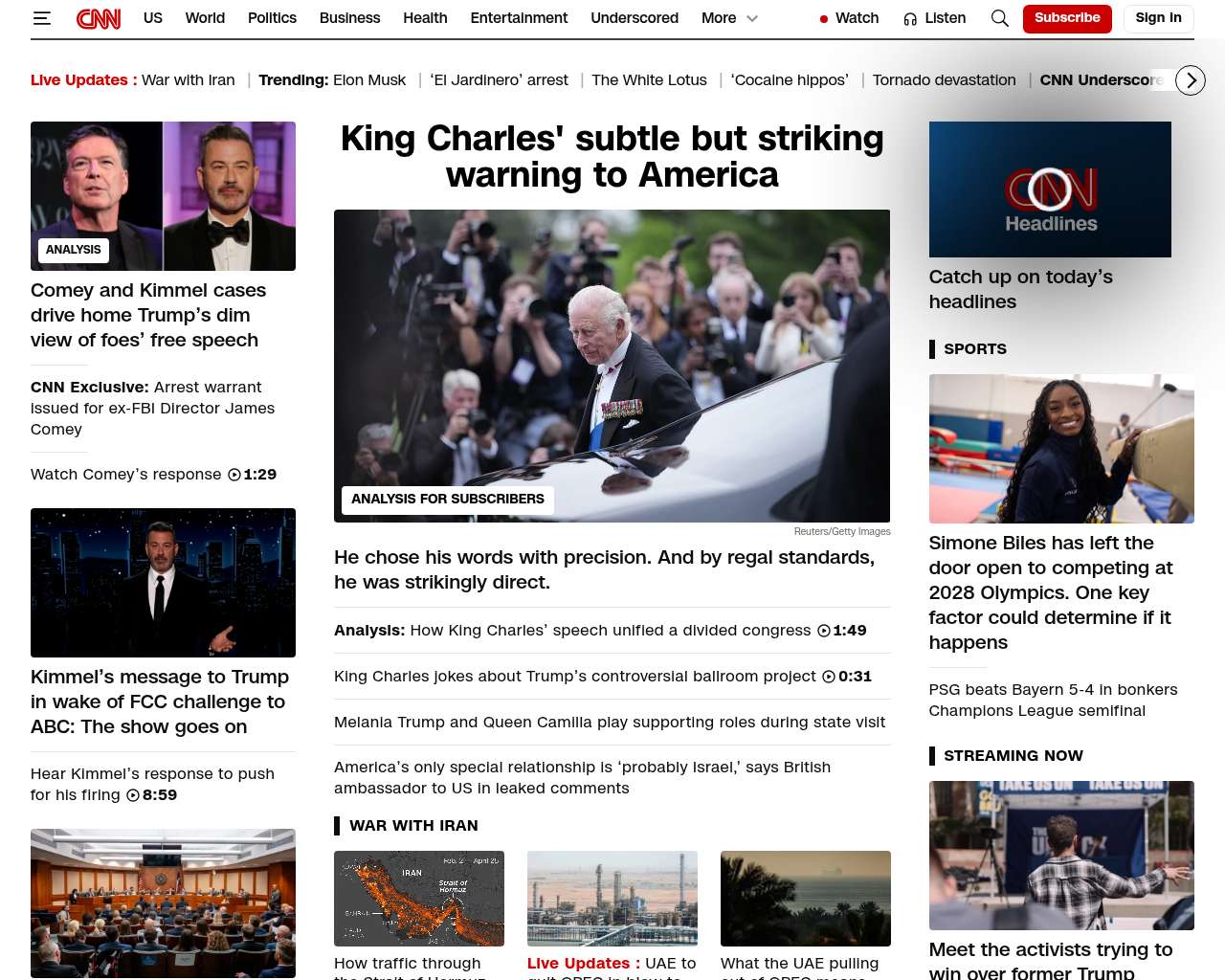Open the search magnifier icon
1225x980 pixels.
click(999, 18)
